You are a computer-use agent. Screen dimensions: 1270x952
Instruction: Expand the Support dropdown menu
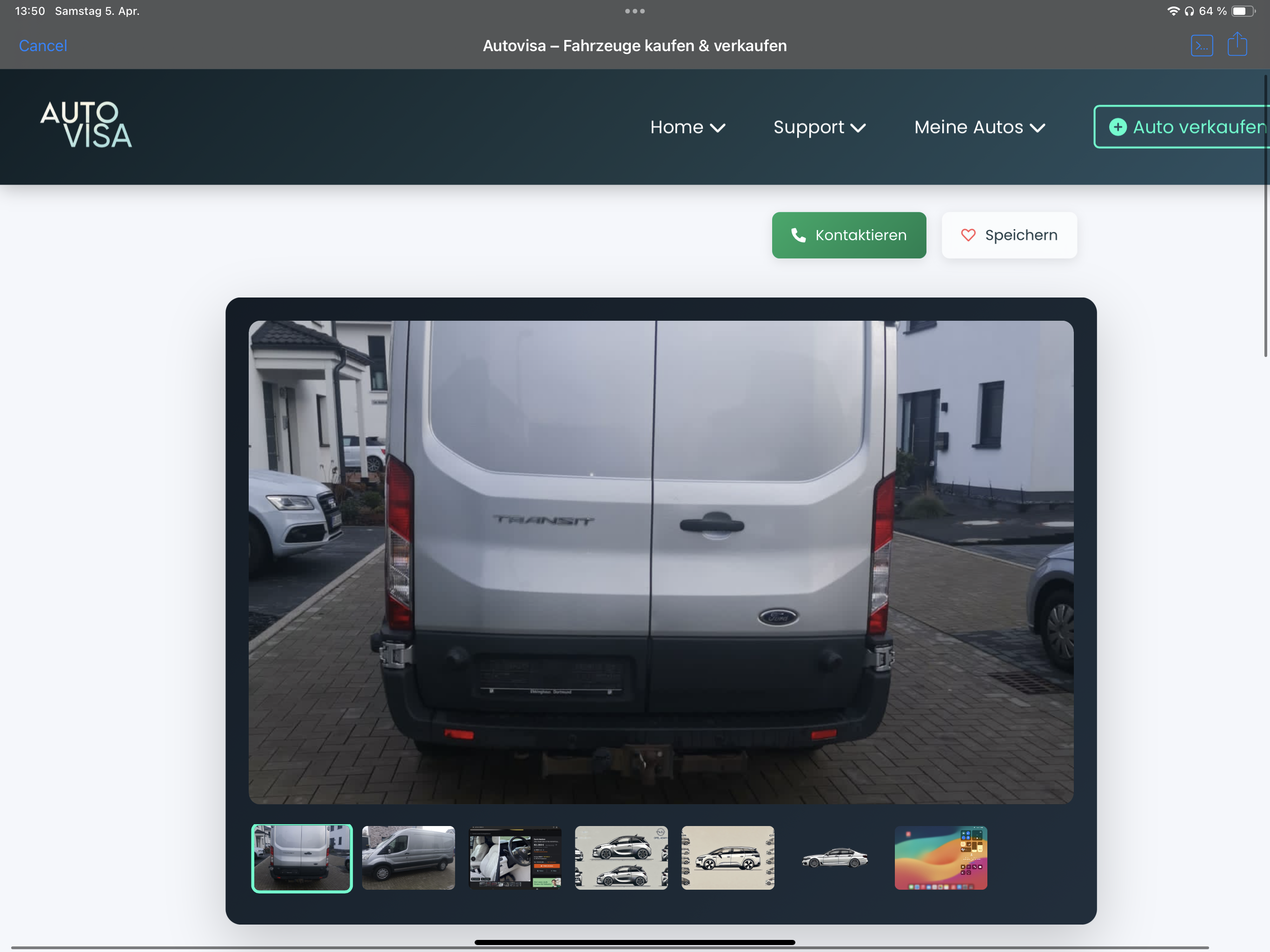(x=819, y=127)
